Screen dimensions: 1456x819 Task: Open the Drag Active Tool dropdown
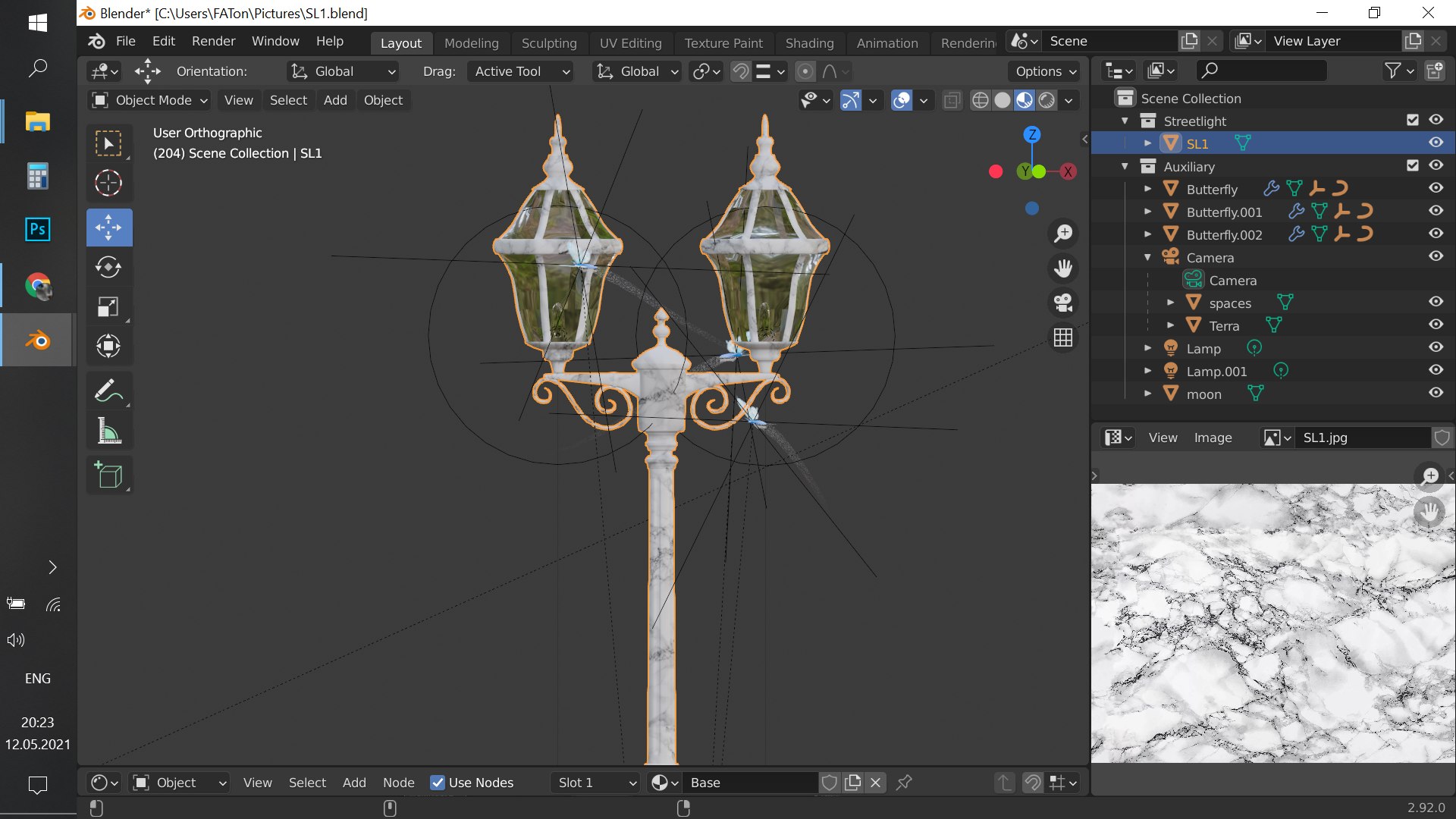[520, 71]
